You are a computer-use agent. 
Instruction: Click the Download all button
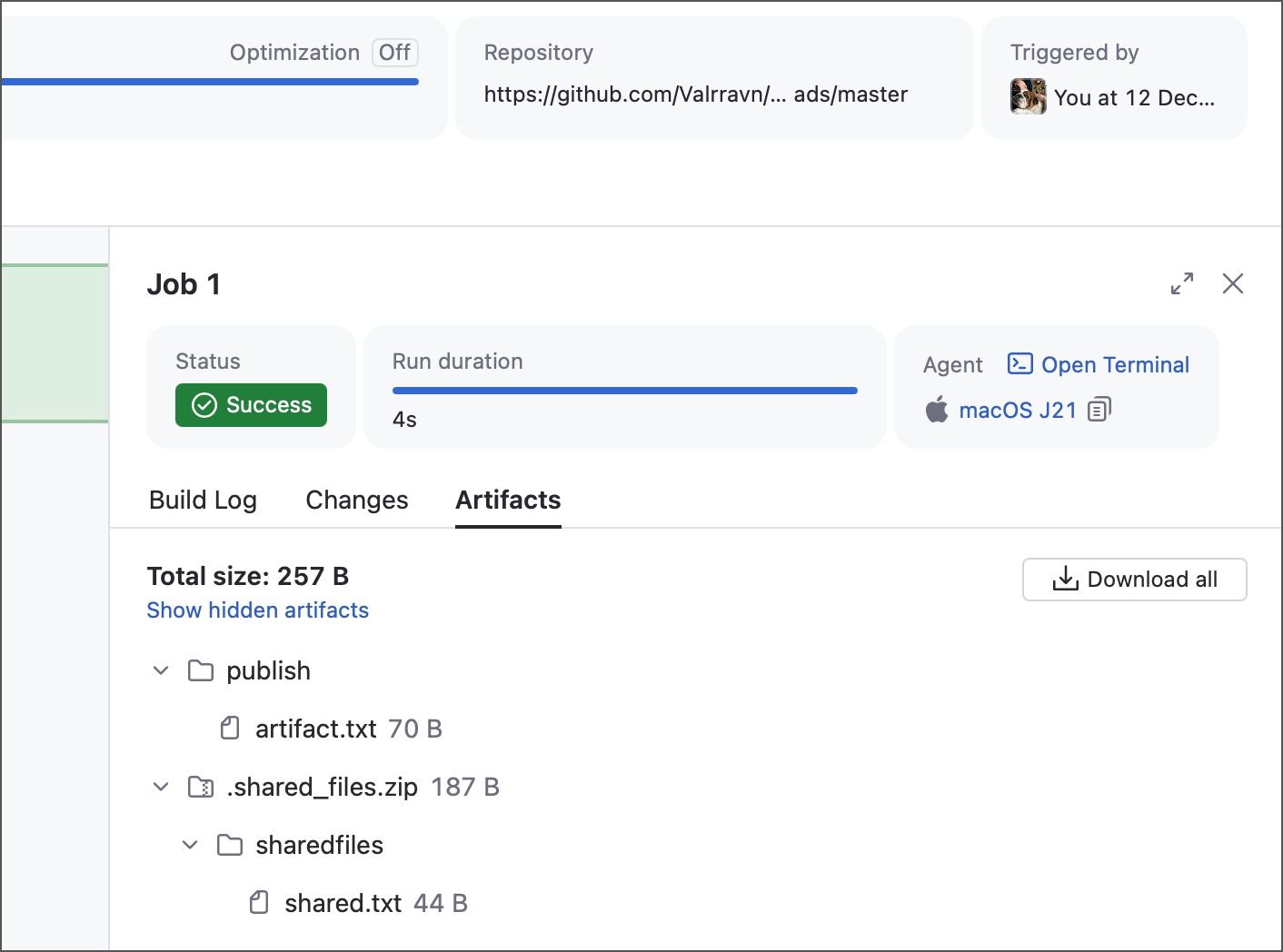[x=1134, y=579]
